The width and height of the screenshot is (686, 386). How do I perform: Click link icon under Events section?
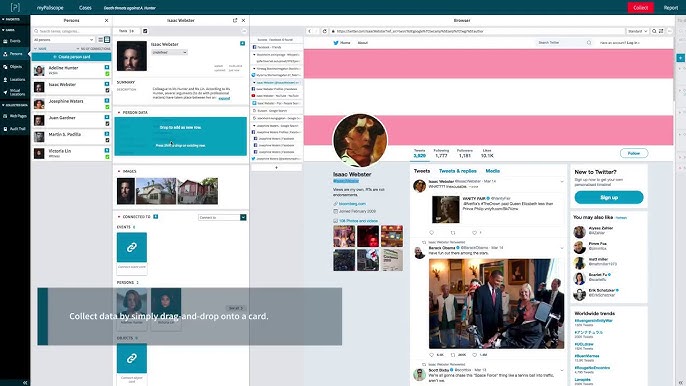[132, 247]
